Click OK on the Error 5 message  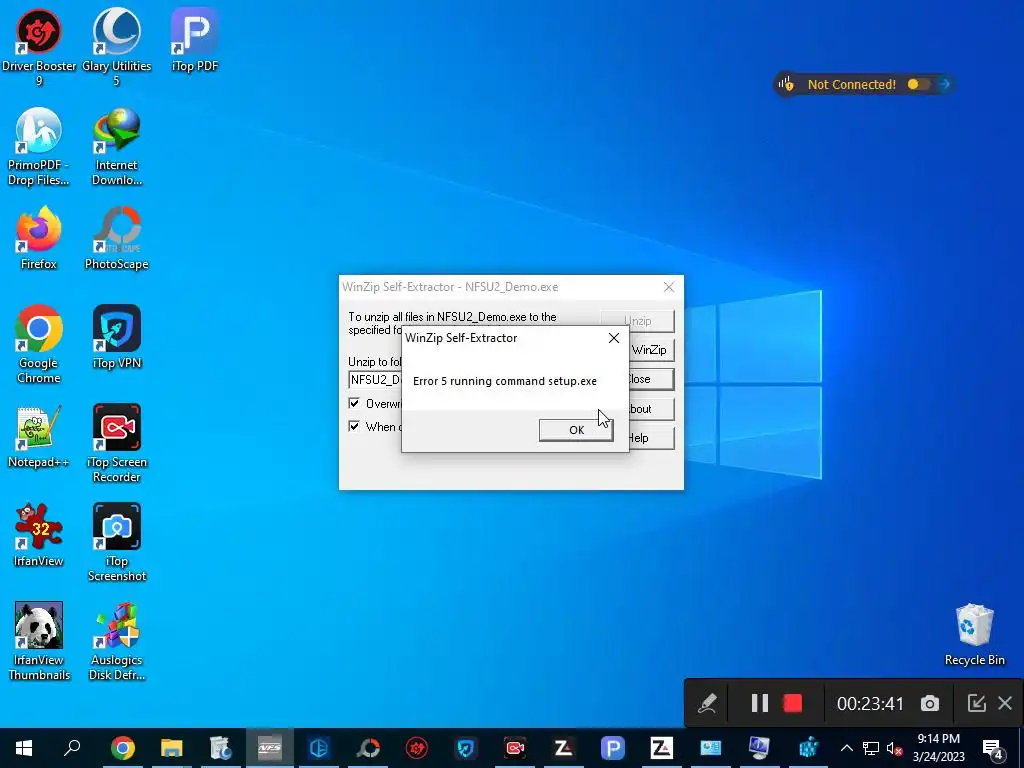click(576, 430)
